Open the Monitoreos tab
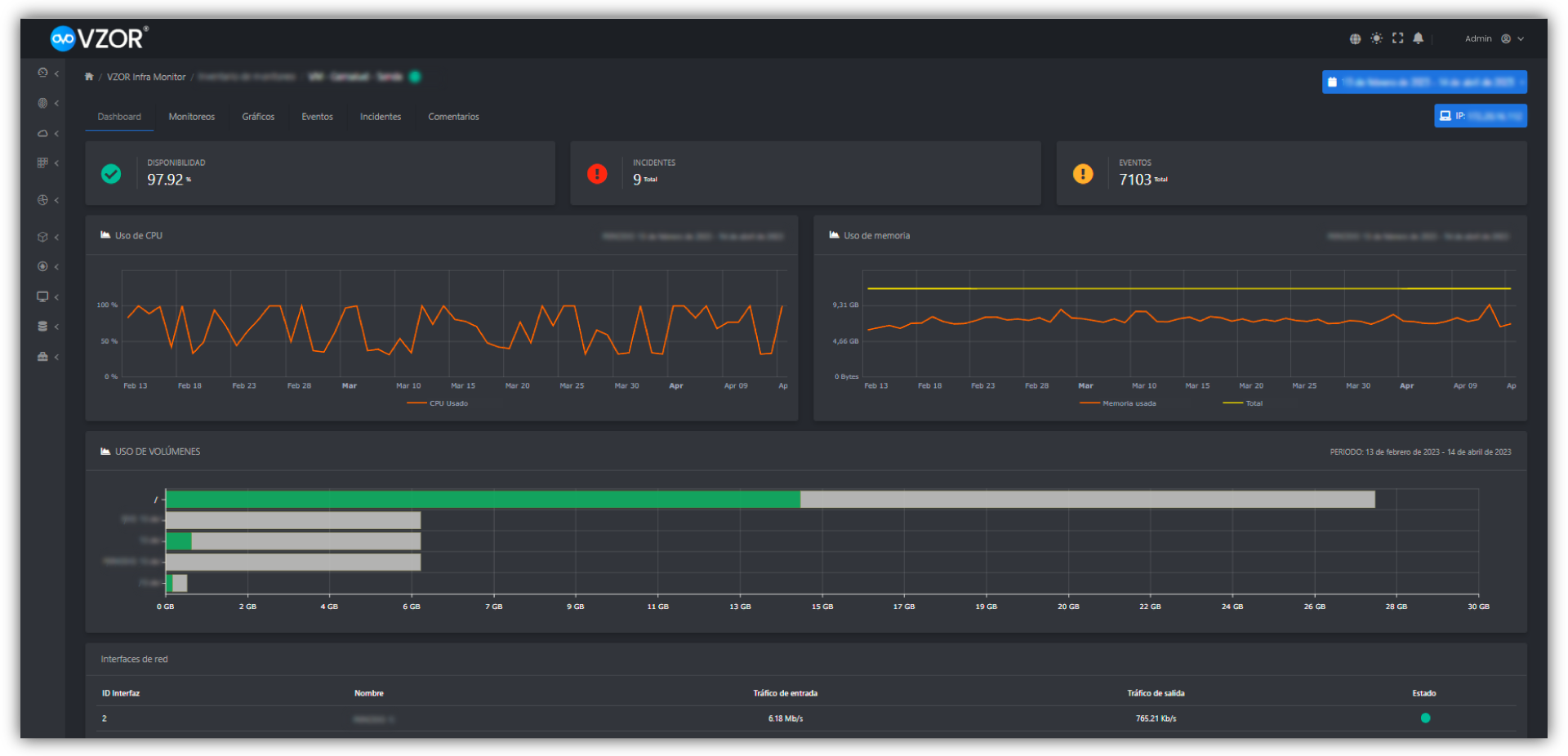Viewport: 1568px width, 756px height. click(x=191, y=117)
